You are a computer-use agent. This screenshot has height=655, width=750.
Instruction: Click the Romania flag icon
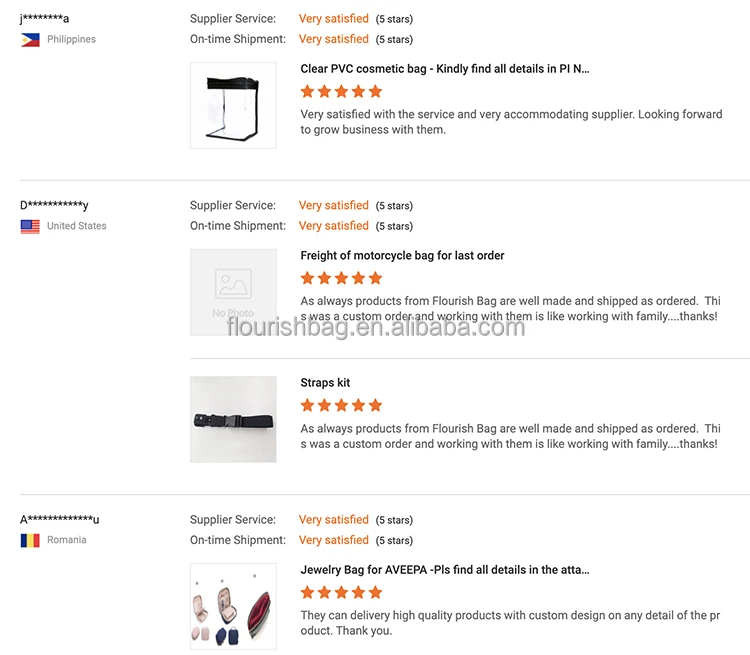click(30, 540)
